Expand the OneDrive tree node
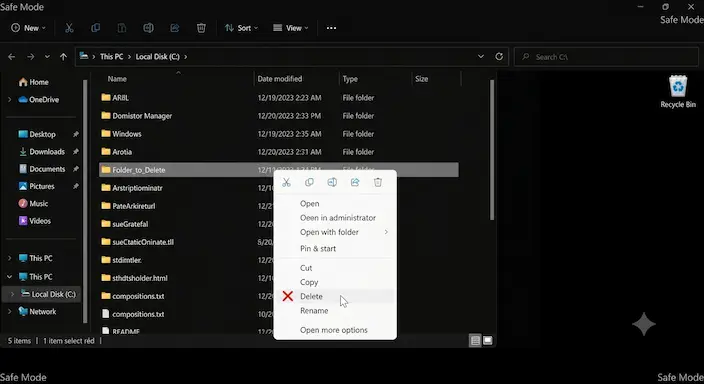704x384 pixels. tap(10, 100)
